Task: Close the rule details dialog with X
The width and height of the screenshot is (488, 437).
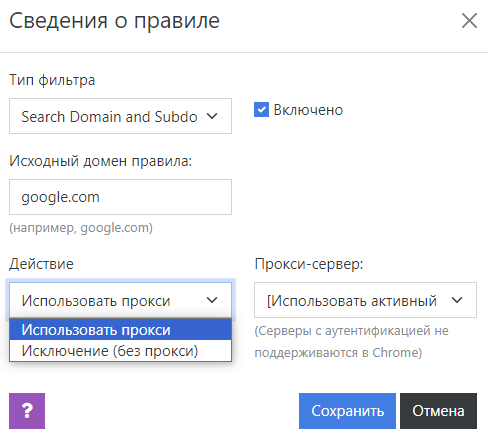Action: pyautogui.click(x=469, y=21)
